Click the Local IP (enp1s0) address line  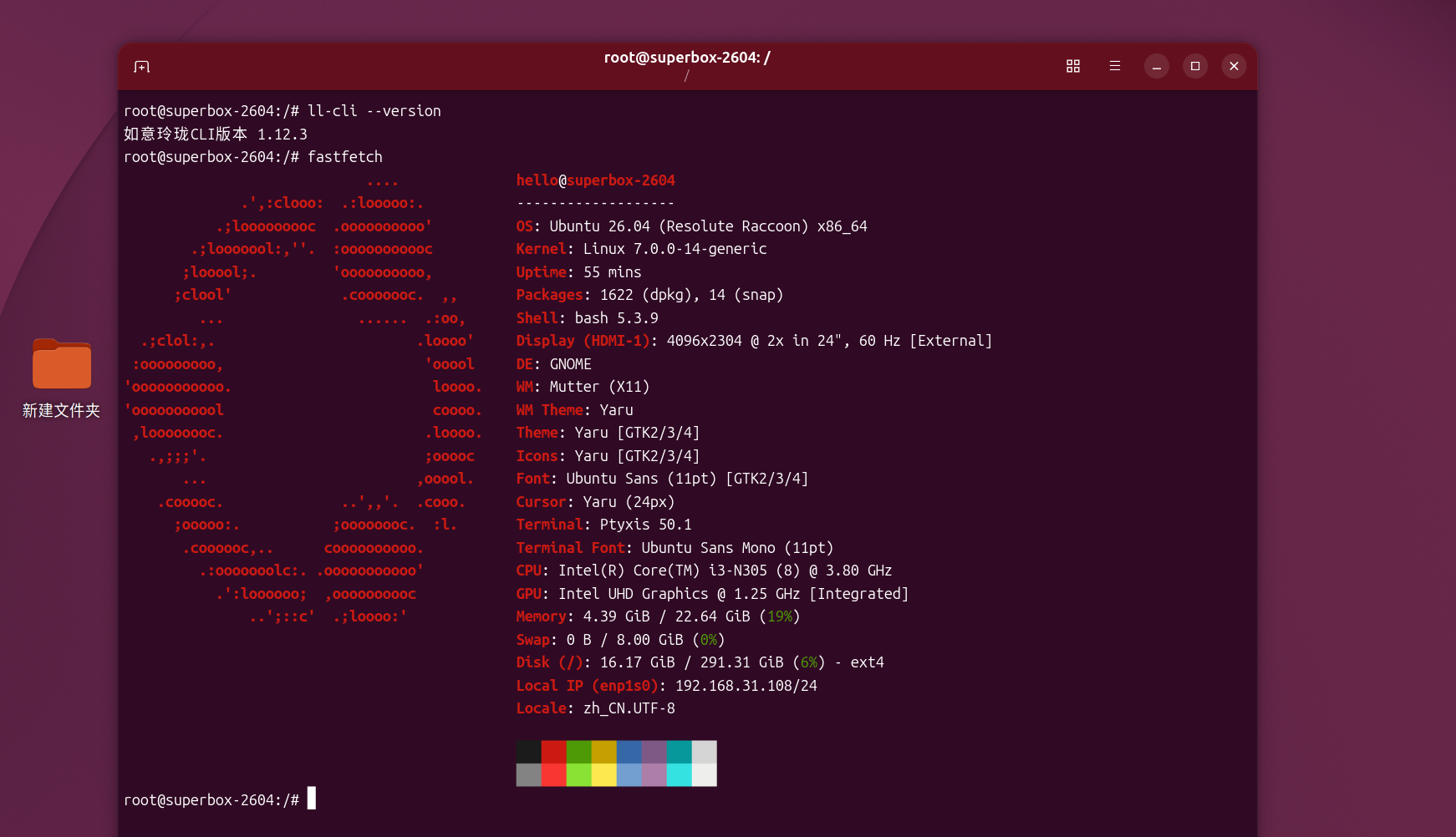point(667,686)
